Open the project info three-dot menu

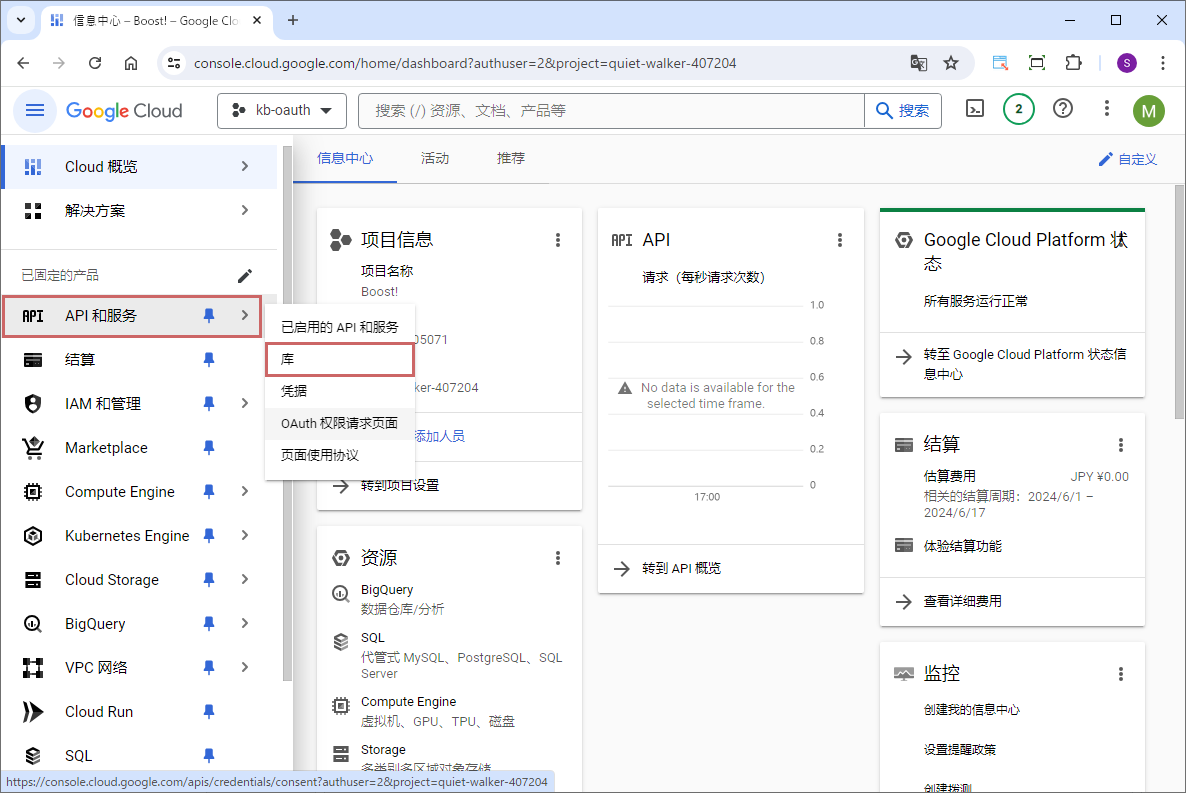(x=558, y=240)
